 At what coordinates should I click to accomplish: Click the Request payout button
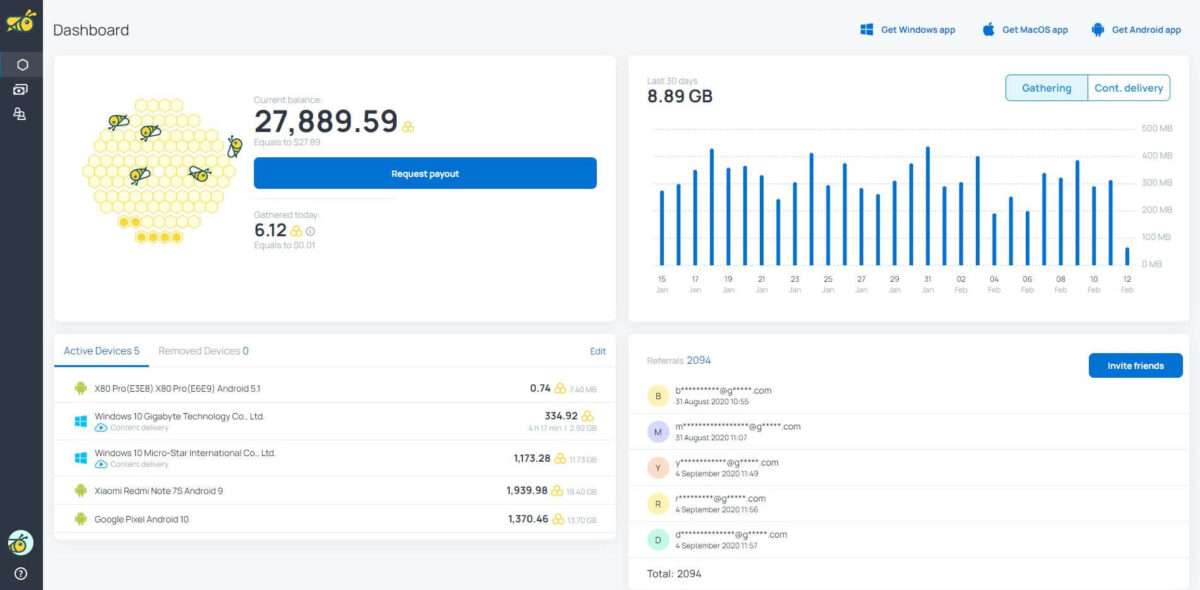coord(425,173)
